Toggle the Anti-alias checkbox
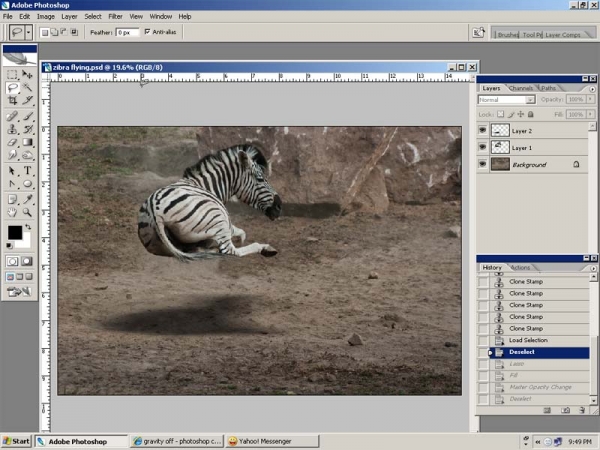 point(147,32)
